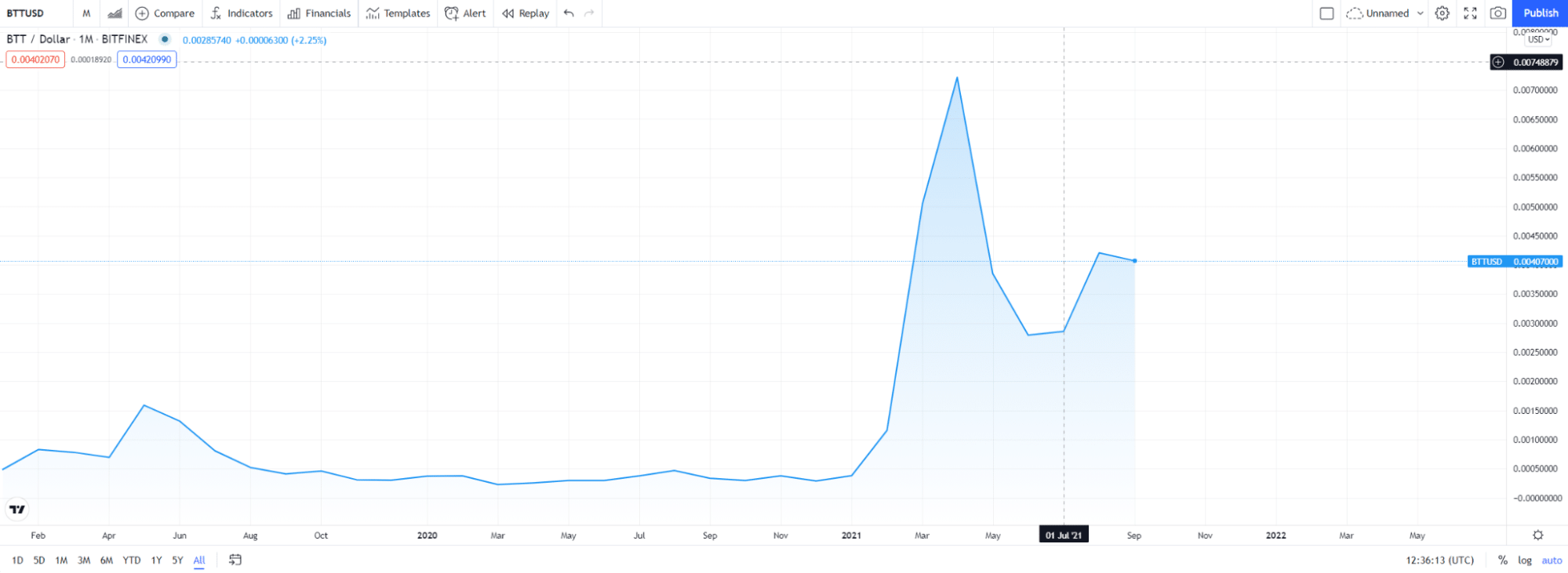Click the 2021 label on time axis
Screen dimensions: 1568x573
(x=851, y=535)
